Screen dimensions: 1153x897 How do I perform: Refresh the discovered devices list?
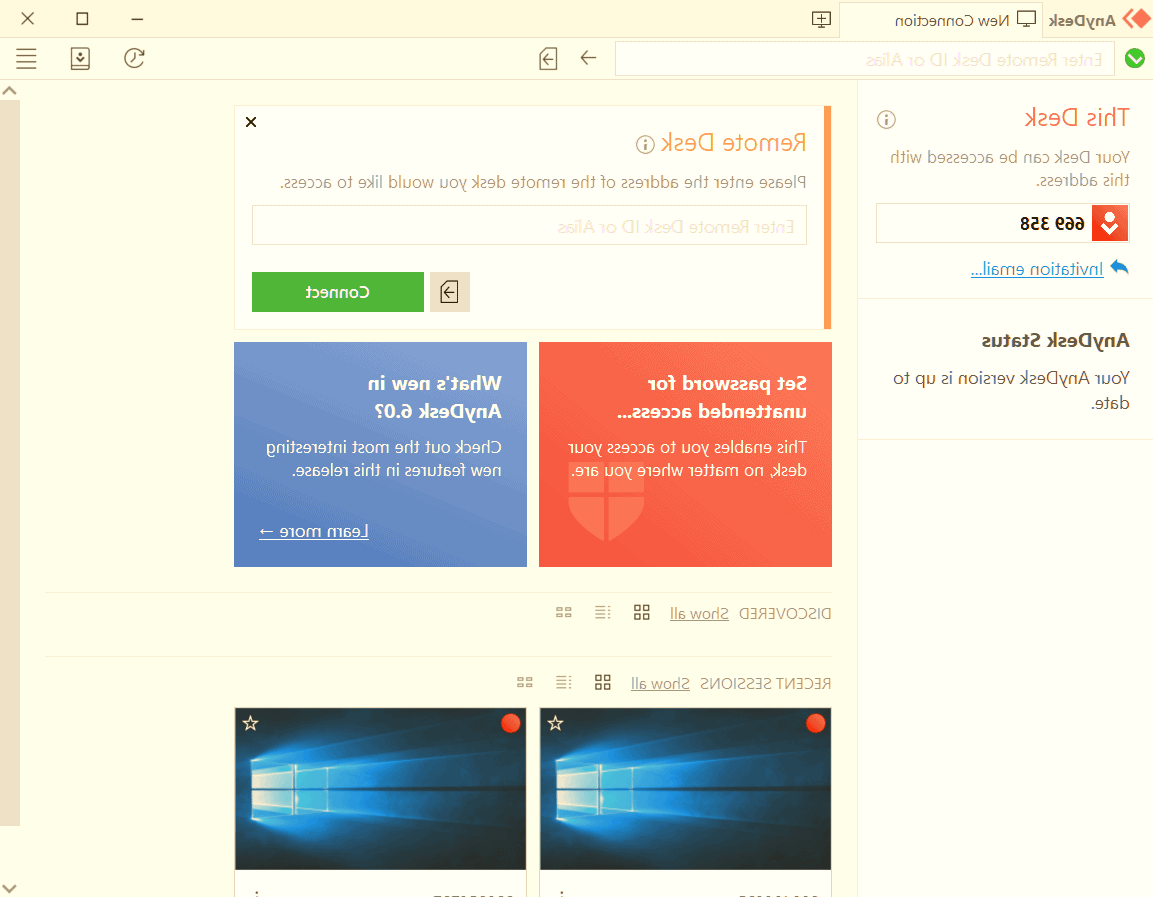[x=134, y=58]
